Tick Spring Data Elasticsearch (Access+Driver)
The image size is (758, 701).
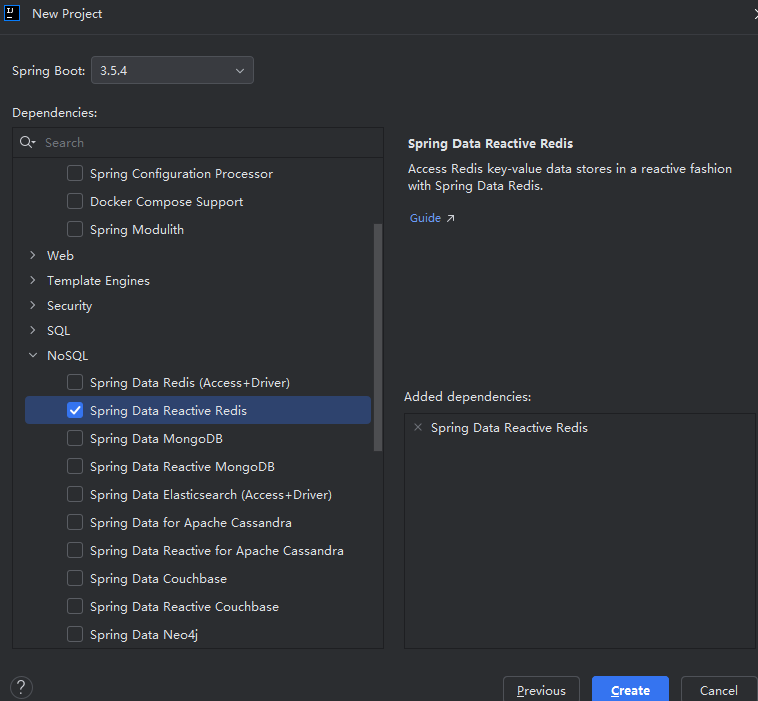(75, 495)
